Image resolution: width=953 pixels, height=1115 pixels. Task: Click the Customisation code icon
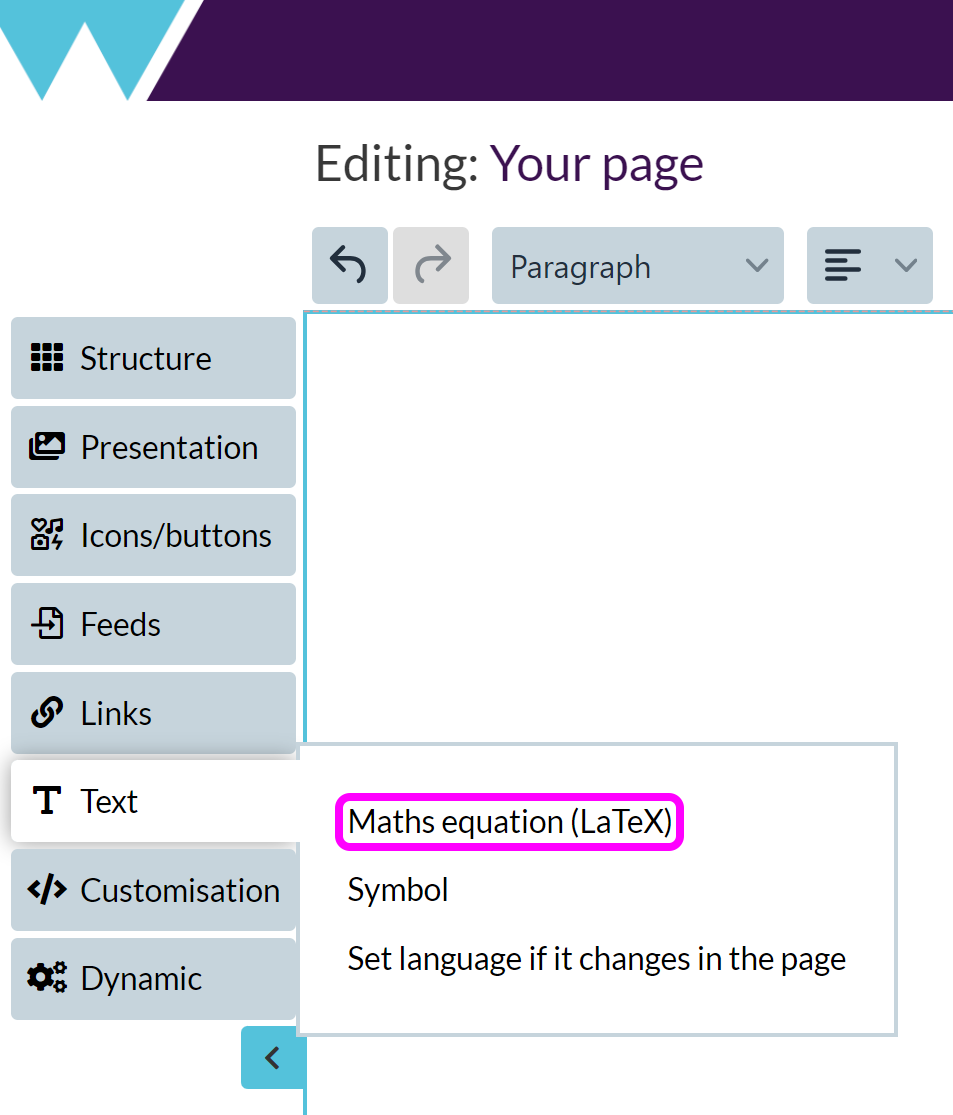pyautogui.click(x=46, y=890)
